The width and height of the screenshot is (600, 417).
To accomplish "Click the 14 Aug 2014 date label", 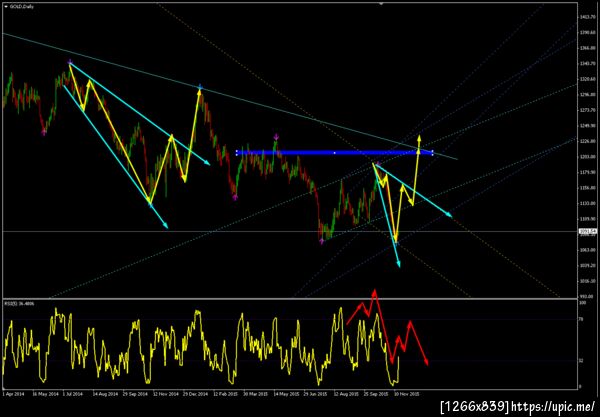I will point(105,394).
